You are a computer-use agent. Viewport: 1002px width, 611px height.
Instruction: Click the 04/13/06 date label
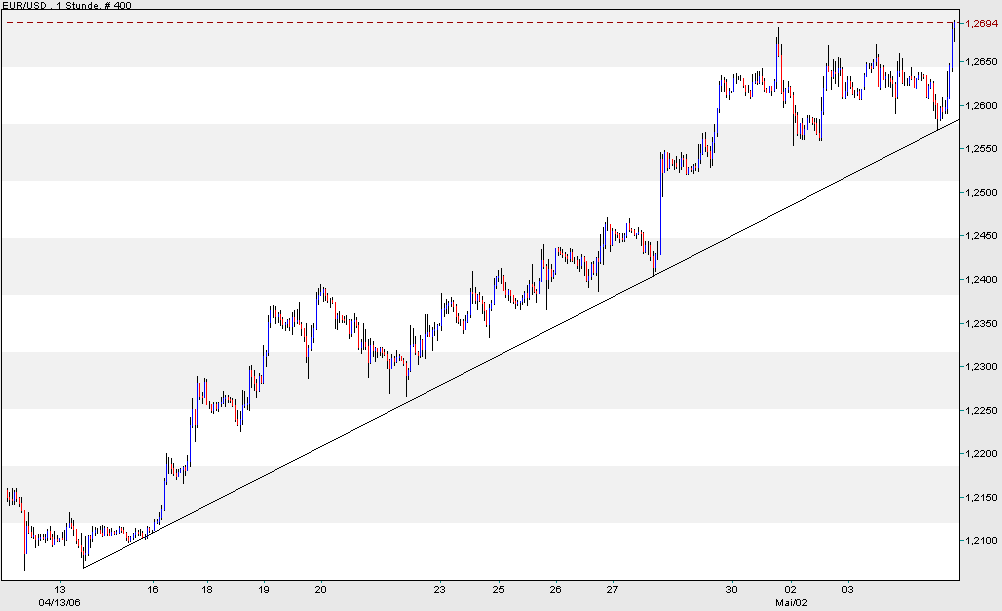[59, 601]
